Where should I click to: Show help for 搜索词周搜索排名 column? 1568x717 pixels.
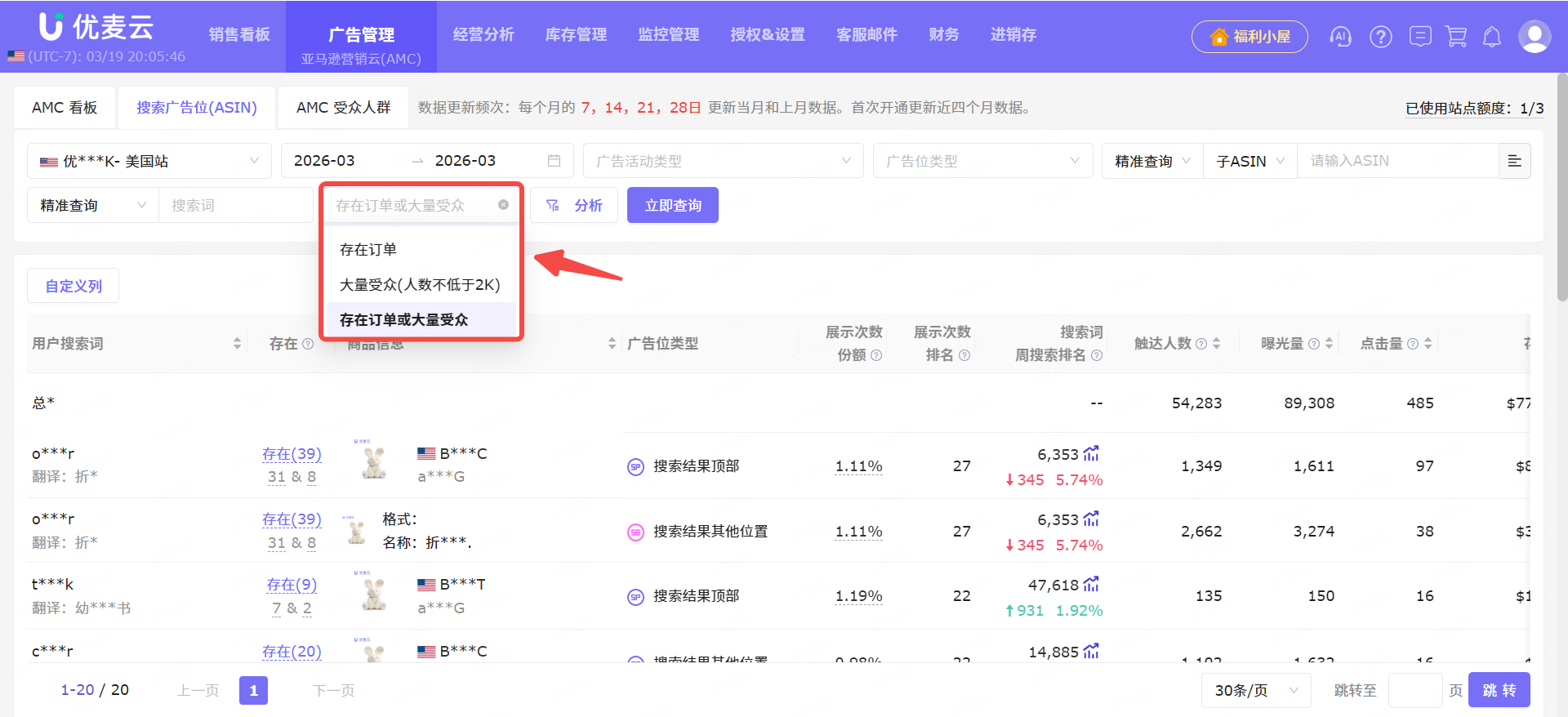pyautogui.click(x=1097, y=355)
